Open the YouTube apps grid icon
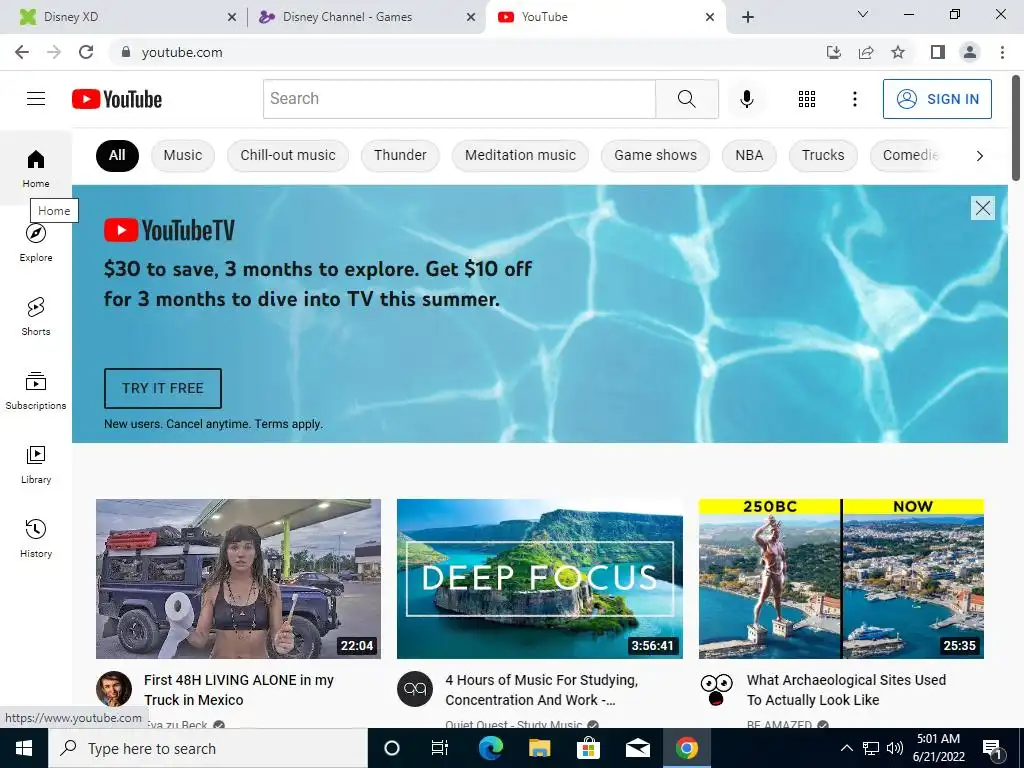The height and width of the screenshot is (768, 1024). 807,99
